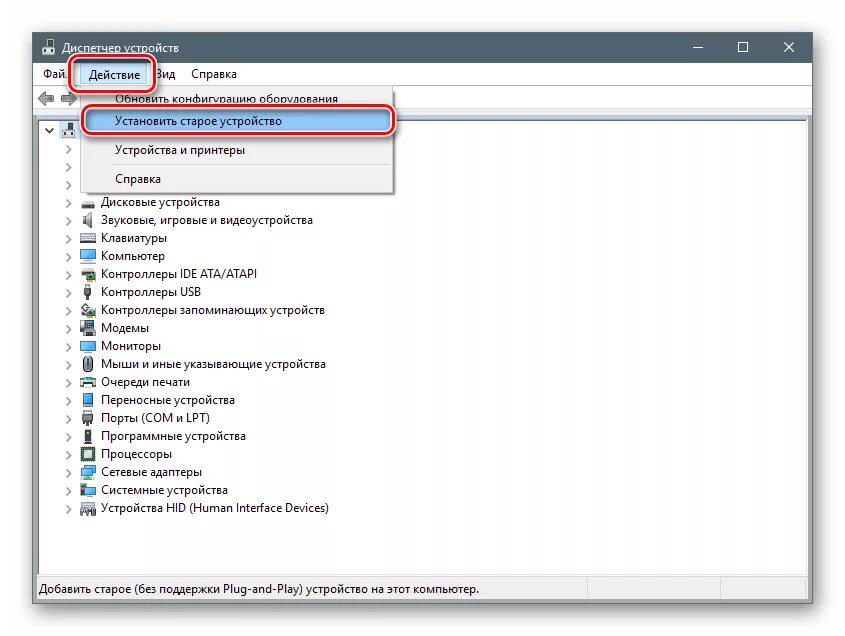Click the Контроллеры IDE ATA/ATAPI icon
Screen dimensions: 845x636
click(x=87, y=274)
